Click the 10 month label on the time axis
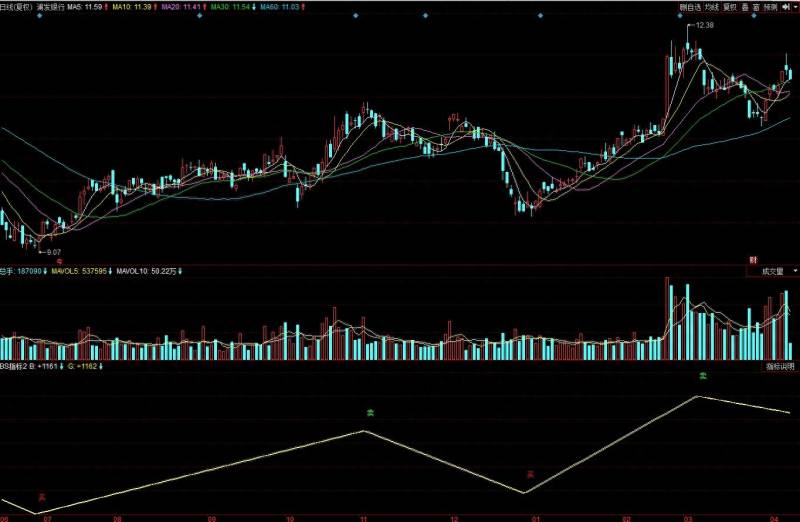The width and height of the screenshot is (800, 522). click(x=289, y=518)
